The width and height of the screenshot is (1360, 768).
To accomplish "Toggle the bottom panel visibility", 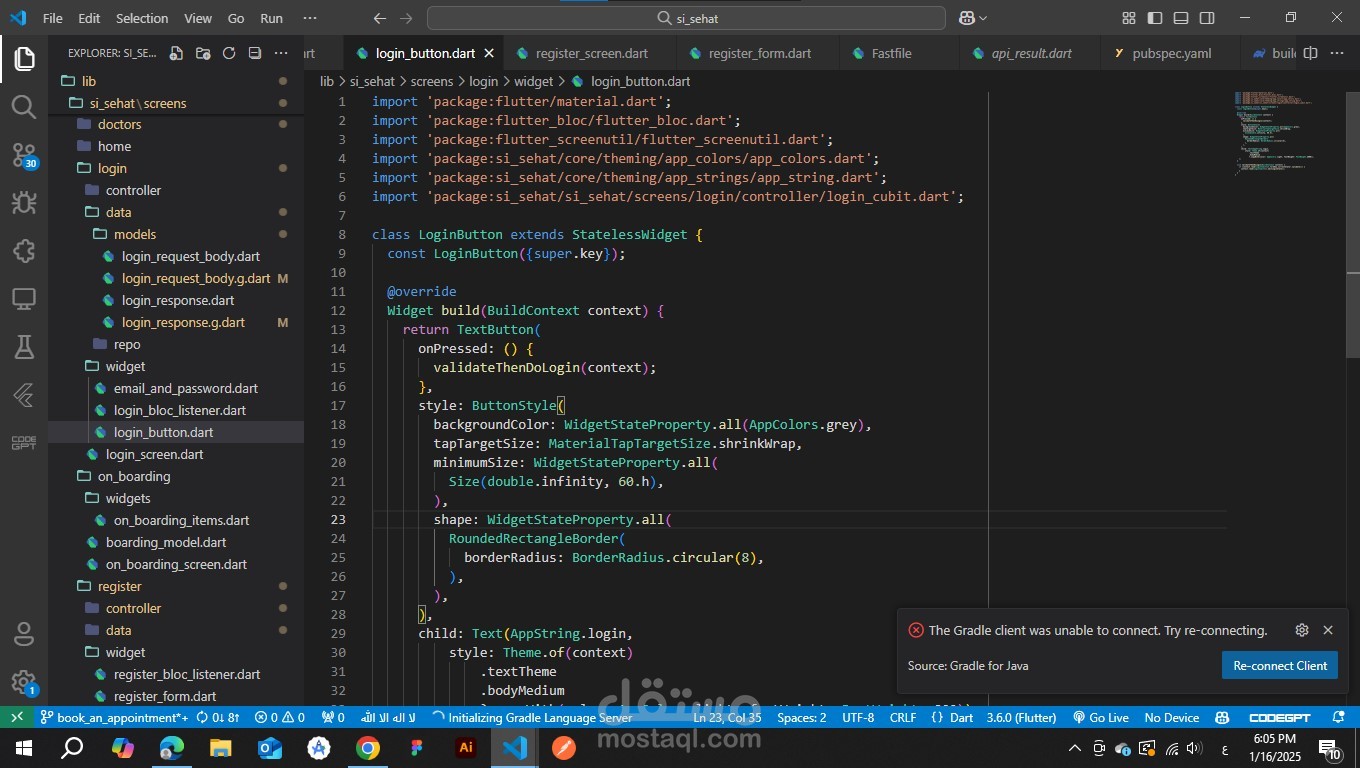I will click(x=1181, y=18).
